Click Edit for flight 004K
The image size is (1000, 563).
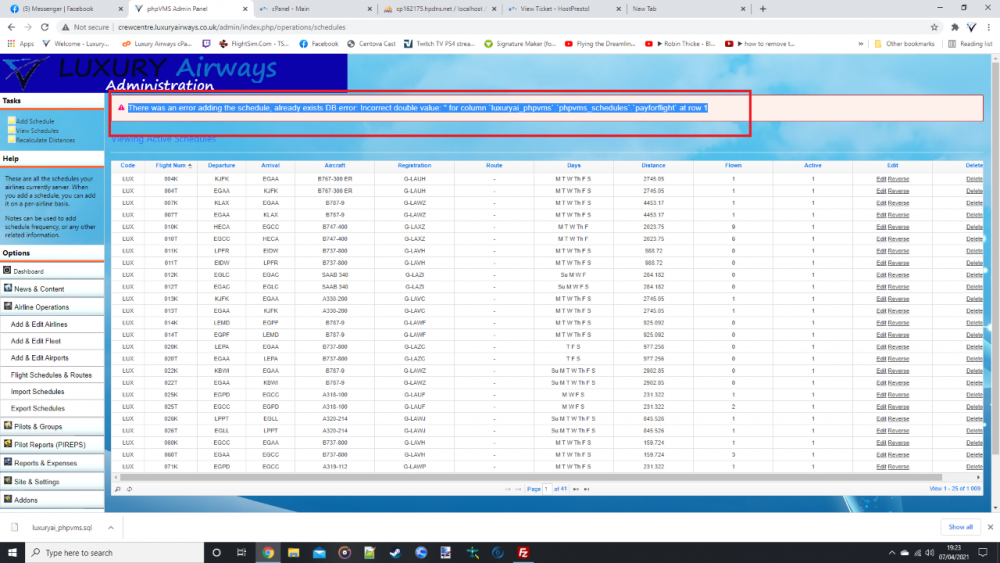coord(881,178)
